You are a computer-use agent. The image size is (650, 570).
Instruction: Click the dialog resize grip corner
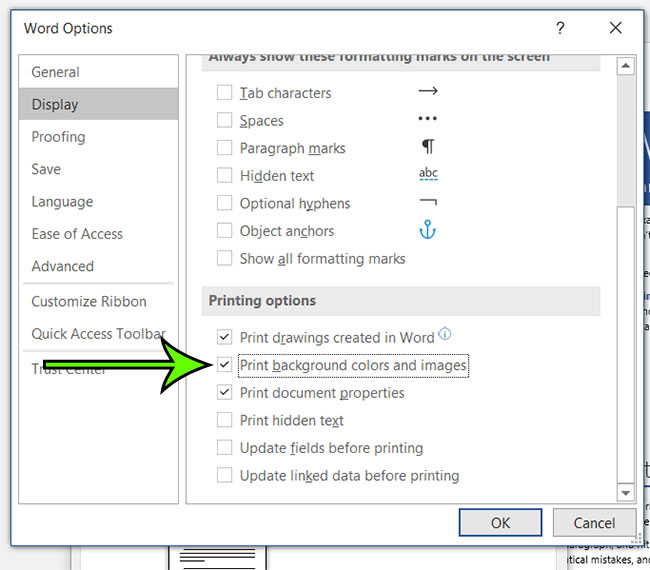[x=637, y=539]
